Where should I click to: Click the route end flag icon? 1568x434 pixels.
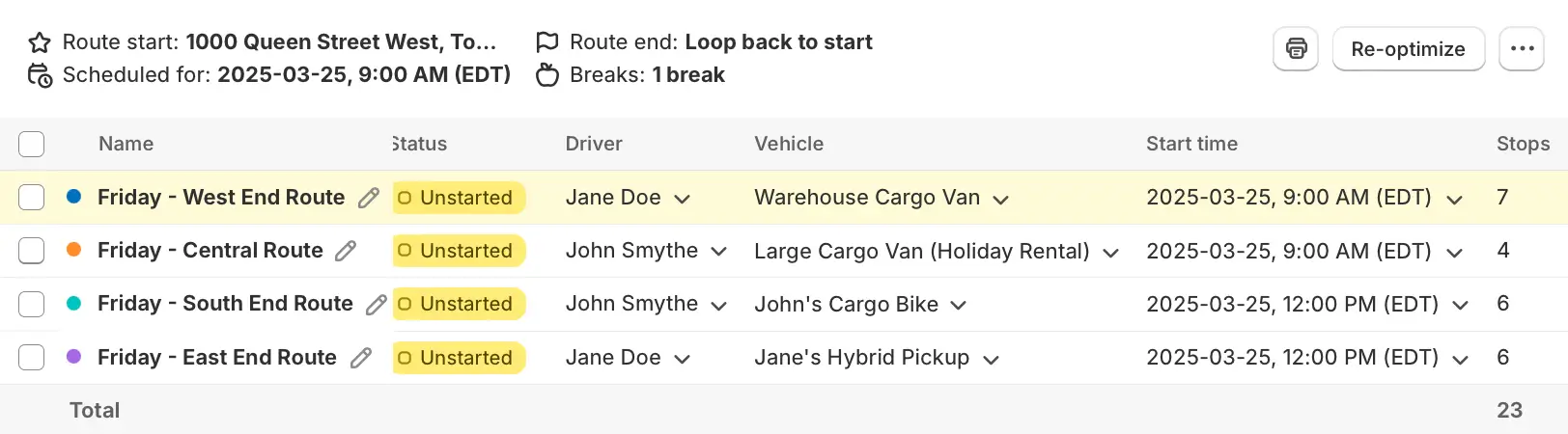click(547, 42)
